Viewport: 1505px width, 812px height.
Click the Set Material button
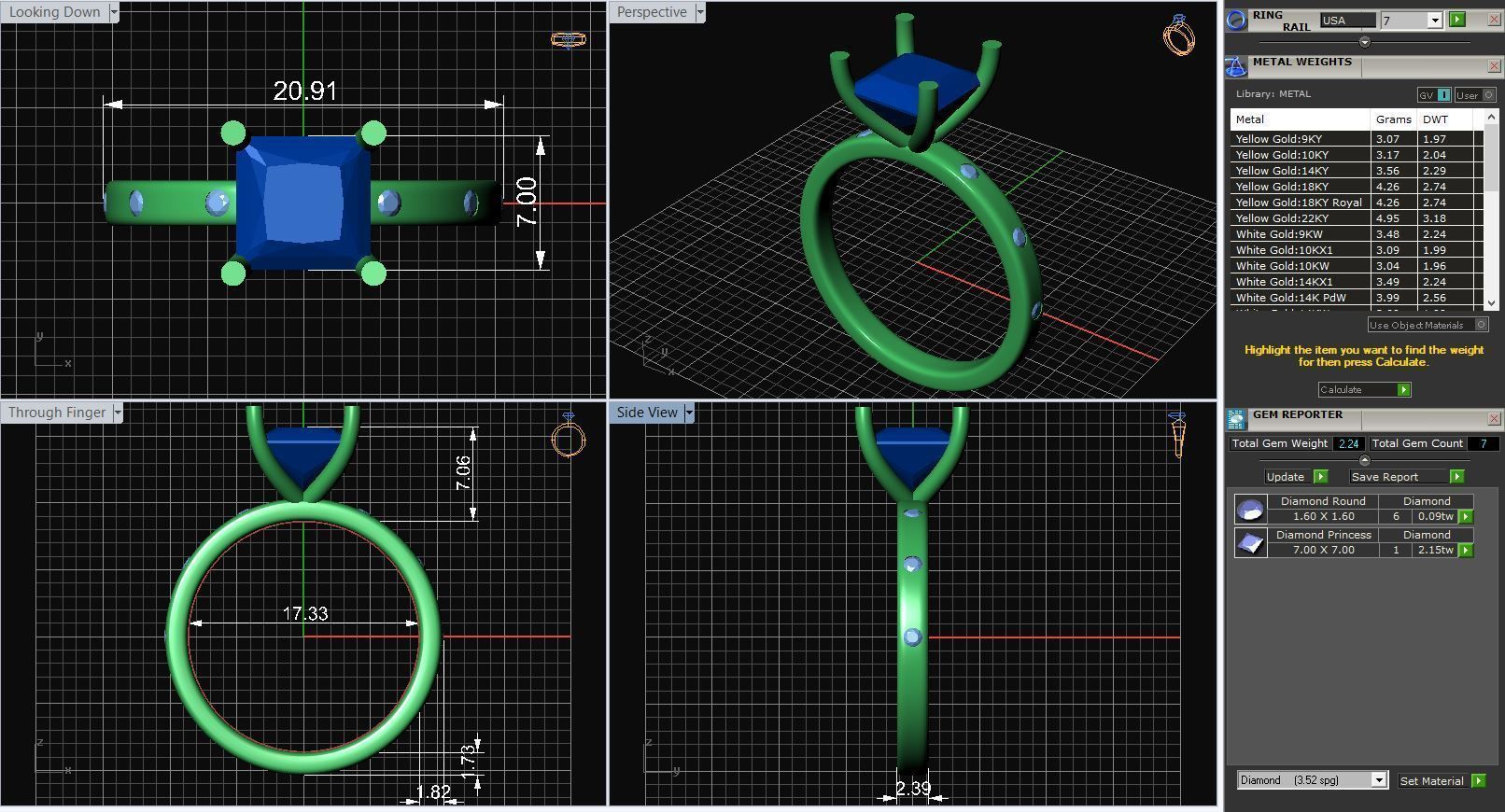(1432, 780)
